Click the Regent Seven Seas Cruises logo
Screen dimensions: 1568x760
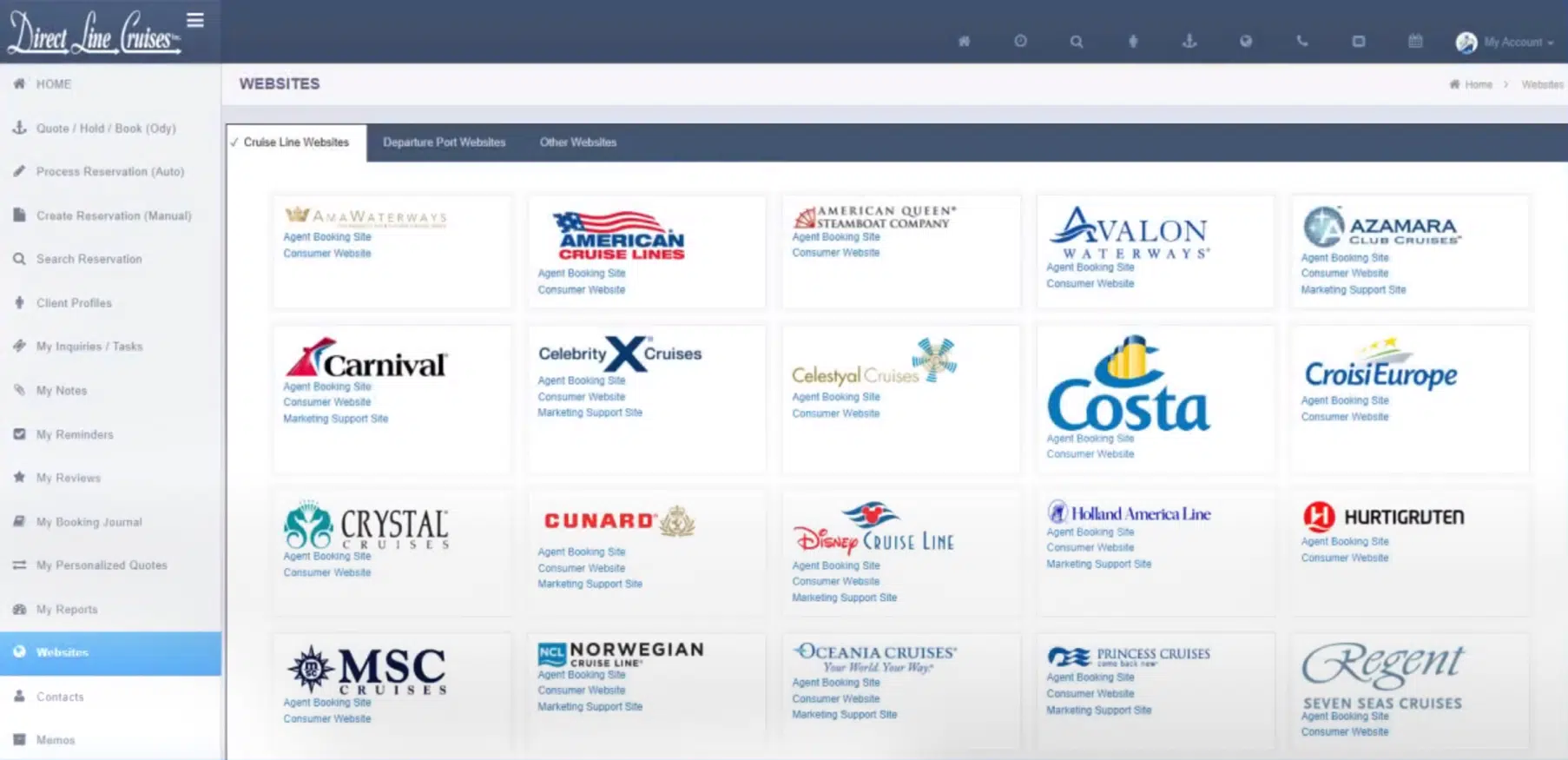1382,676
